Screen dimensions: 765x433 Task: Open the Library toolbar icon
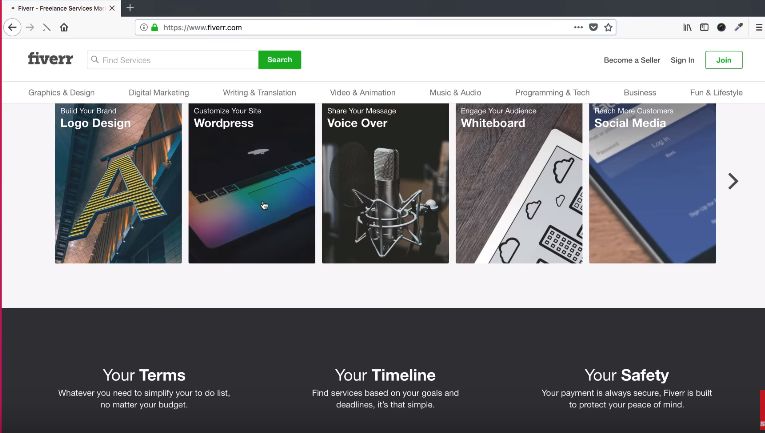[687, 27]
